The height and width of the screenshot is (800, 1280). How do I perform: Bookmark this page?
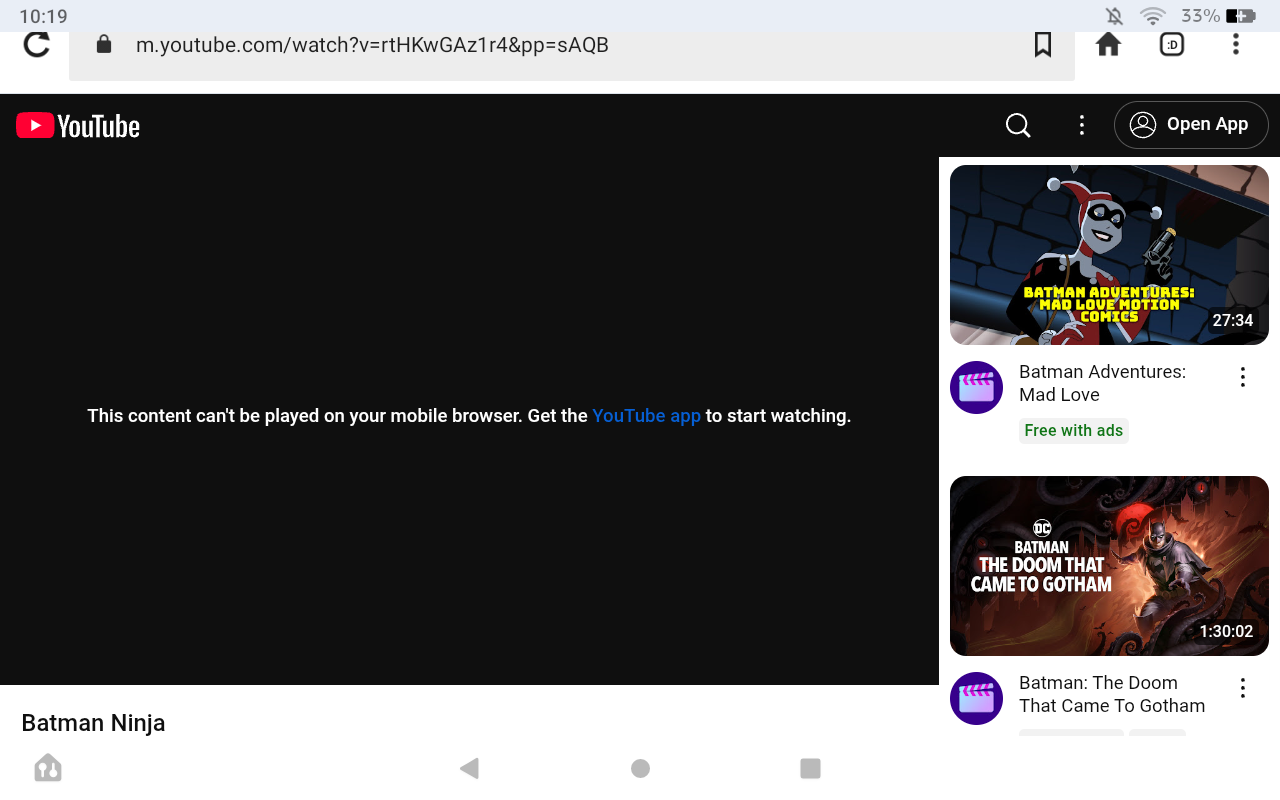[1043, 44]
